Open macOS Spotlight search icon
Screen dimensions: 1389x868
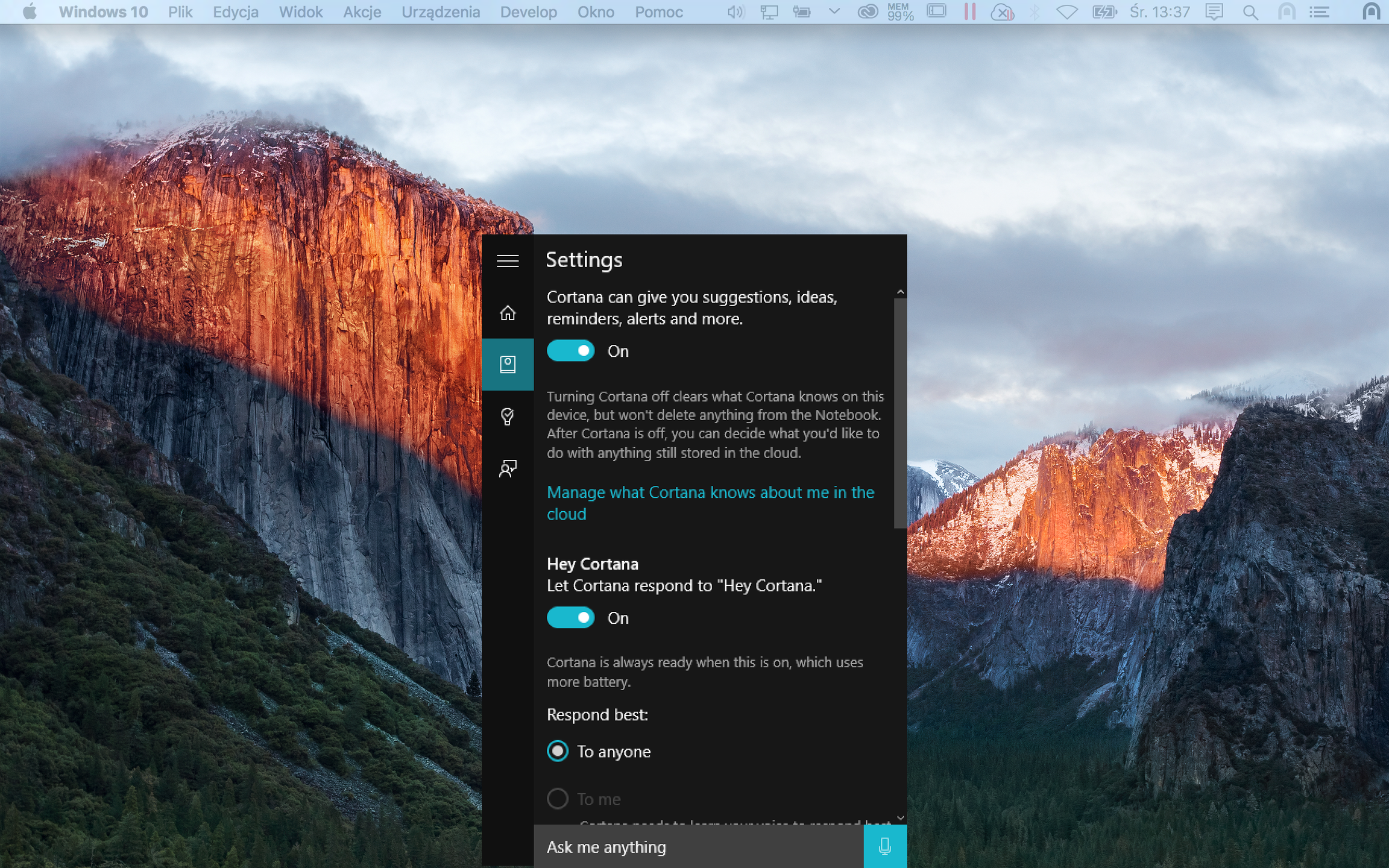pyautogui.click(x=1250, y=12)
